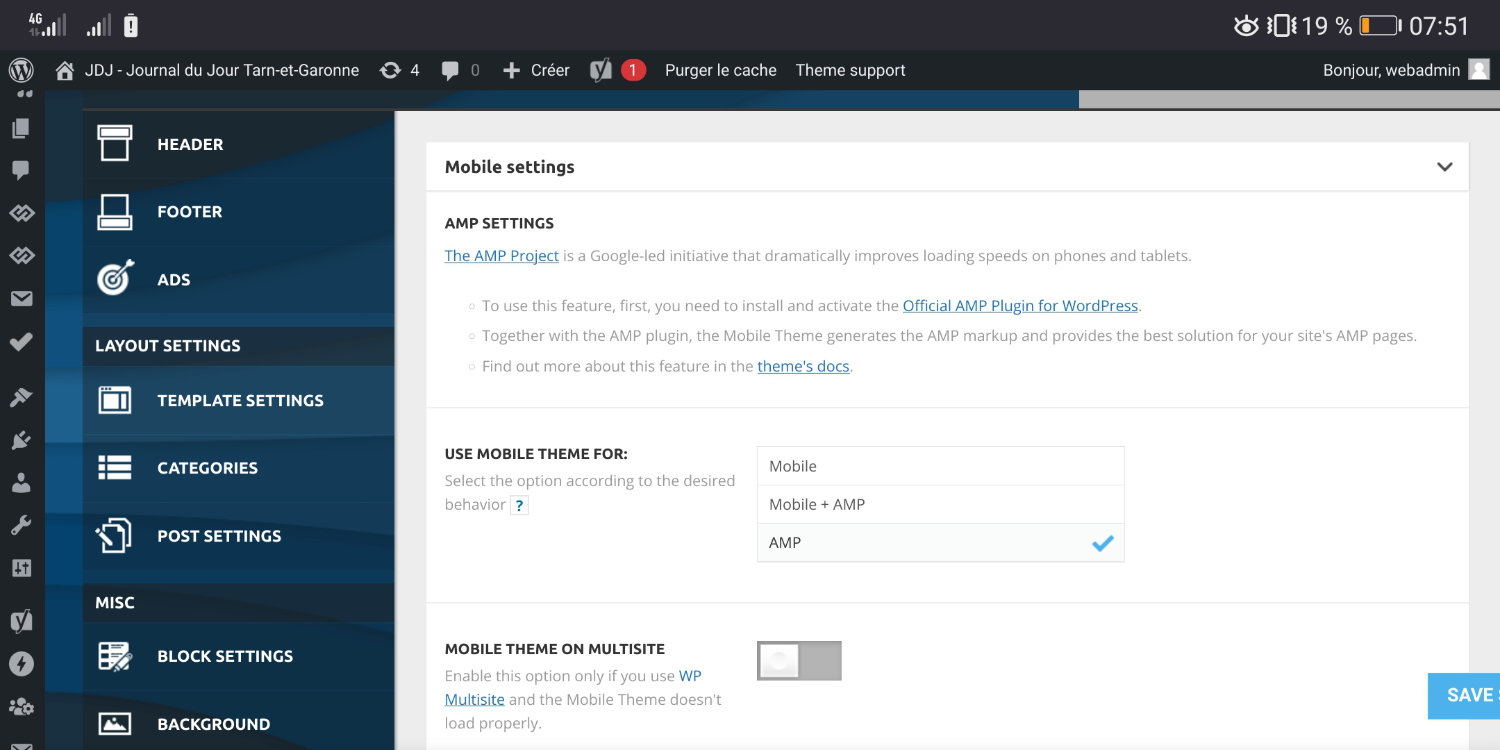
Task: Open the checkmark icon in admin sidebar
Action: [x=21, y=342]
